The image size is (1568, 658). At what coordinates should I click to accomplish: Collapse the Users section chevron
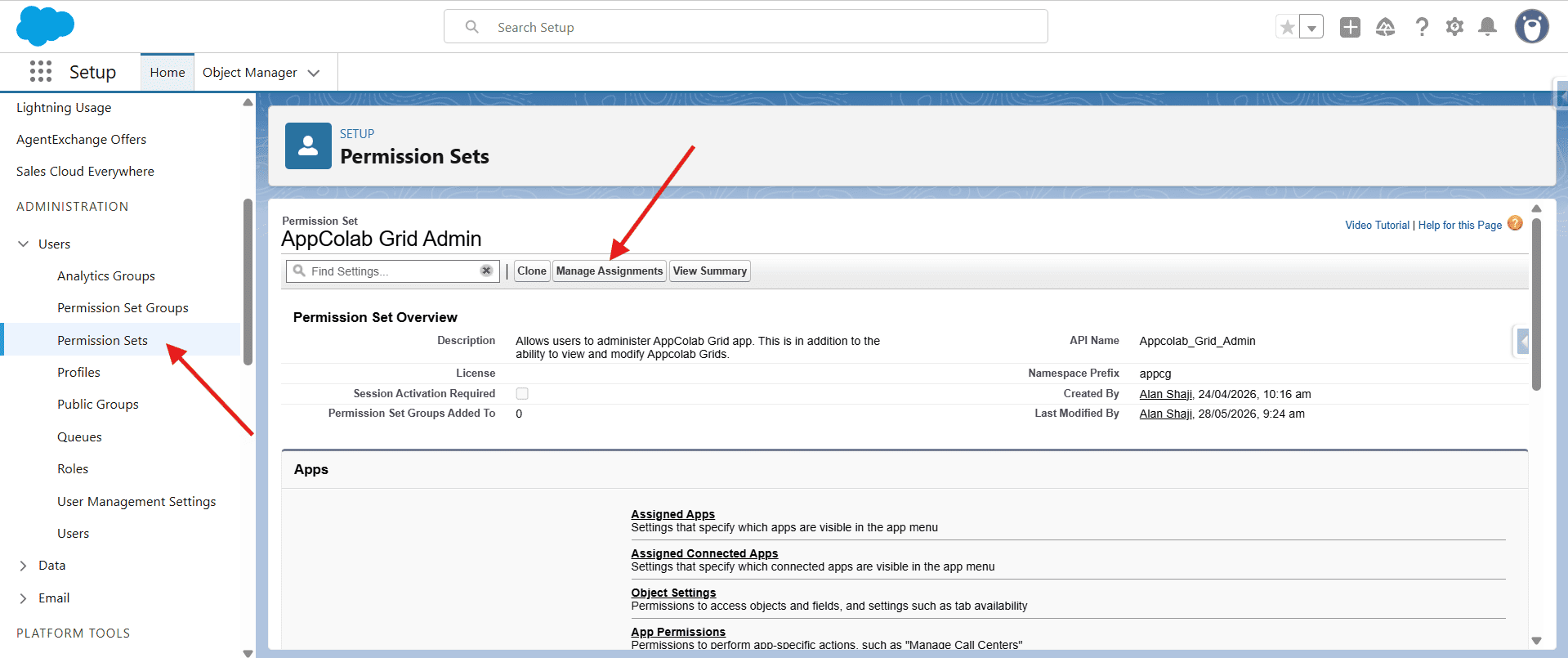tap(24, 244)
